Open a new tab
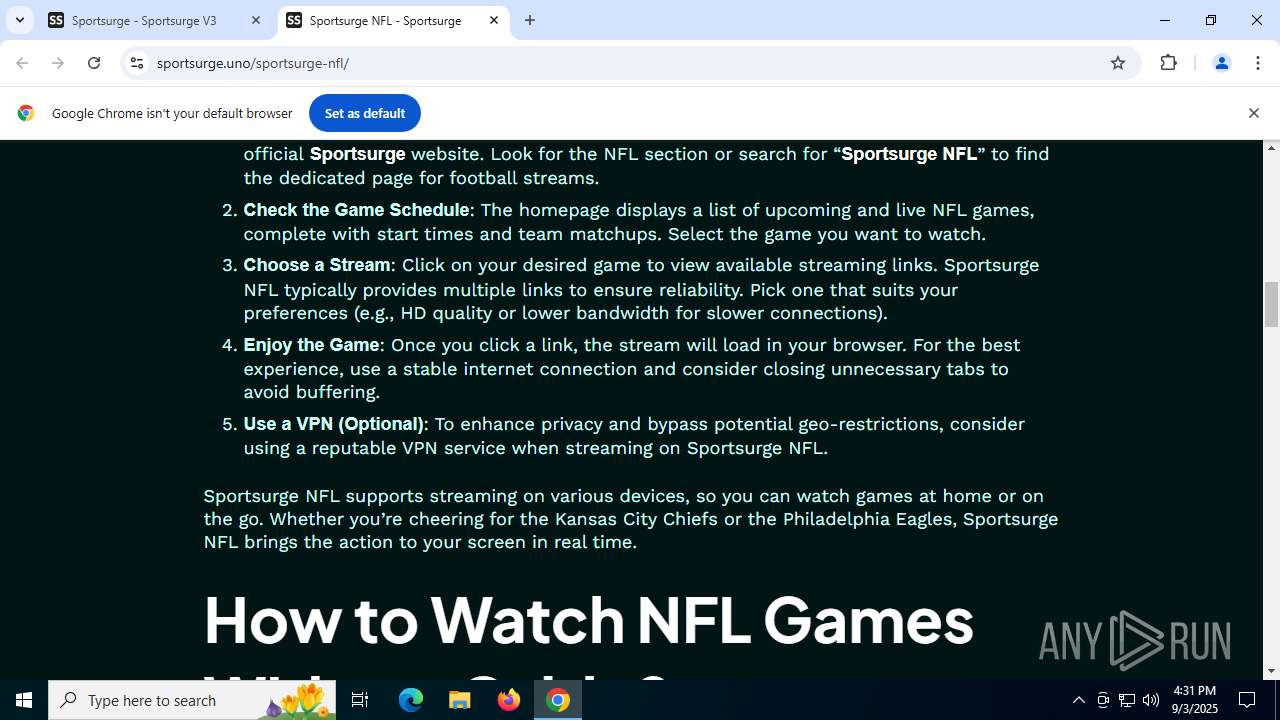 coord(530,20)
